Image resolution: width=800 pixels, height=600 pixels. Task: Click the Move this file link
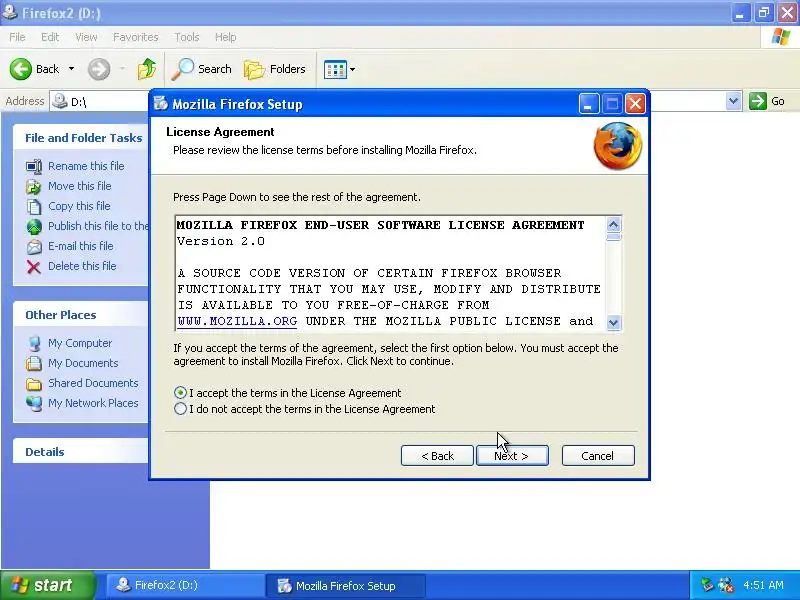pos(80,186)
